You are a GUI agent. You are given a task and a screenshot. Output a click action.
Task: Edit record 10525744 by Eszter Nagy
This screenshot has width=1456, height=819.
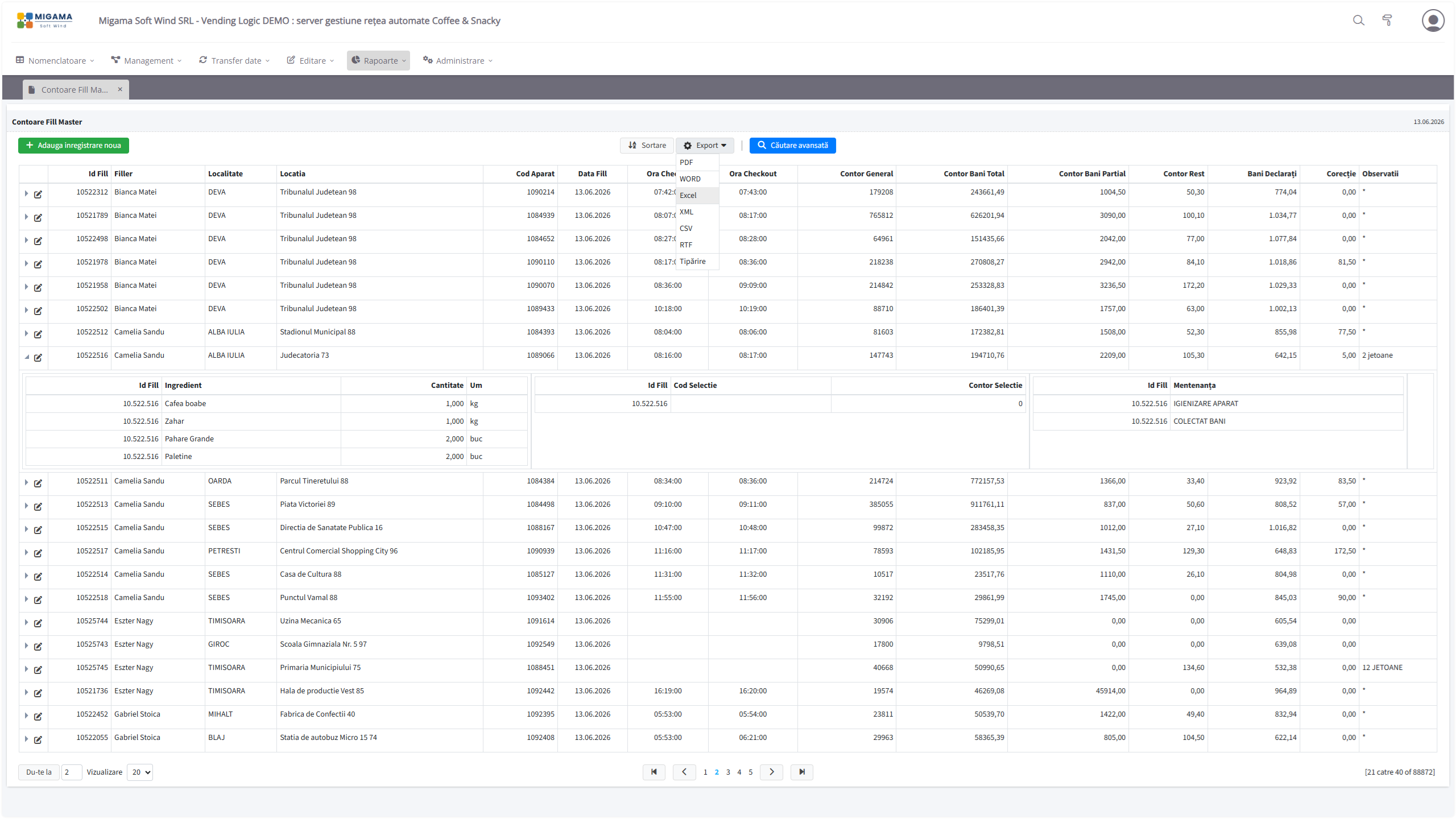click(x=38, y=623)
